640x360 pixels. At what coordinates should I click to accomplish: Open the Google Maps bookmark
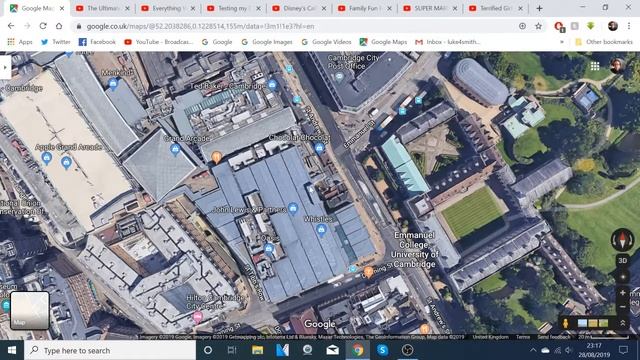(x=383, y=42)
